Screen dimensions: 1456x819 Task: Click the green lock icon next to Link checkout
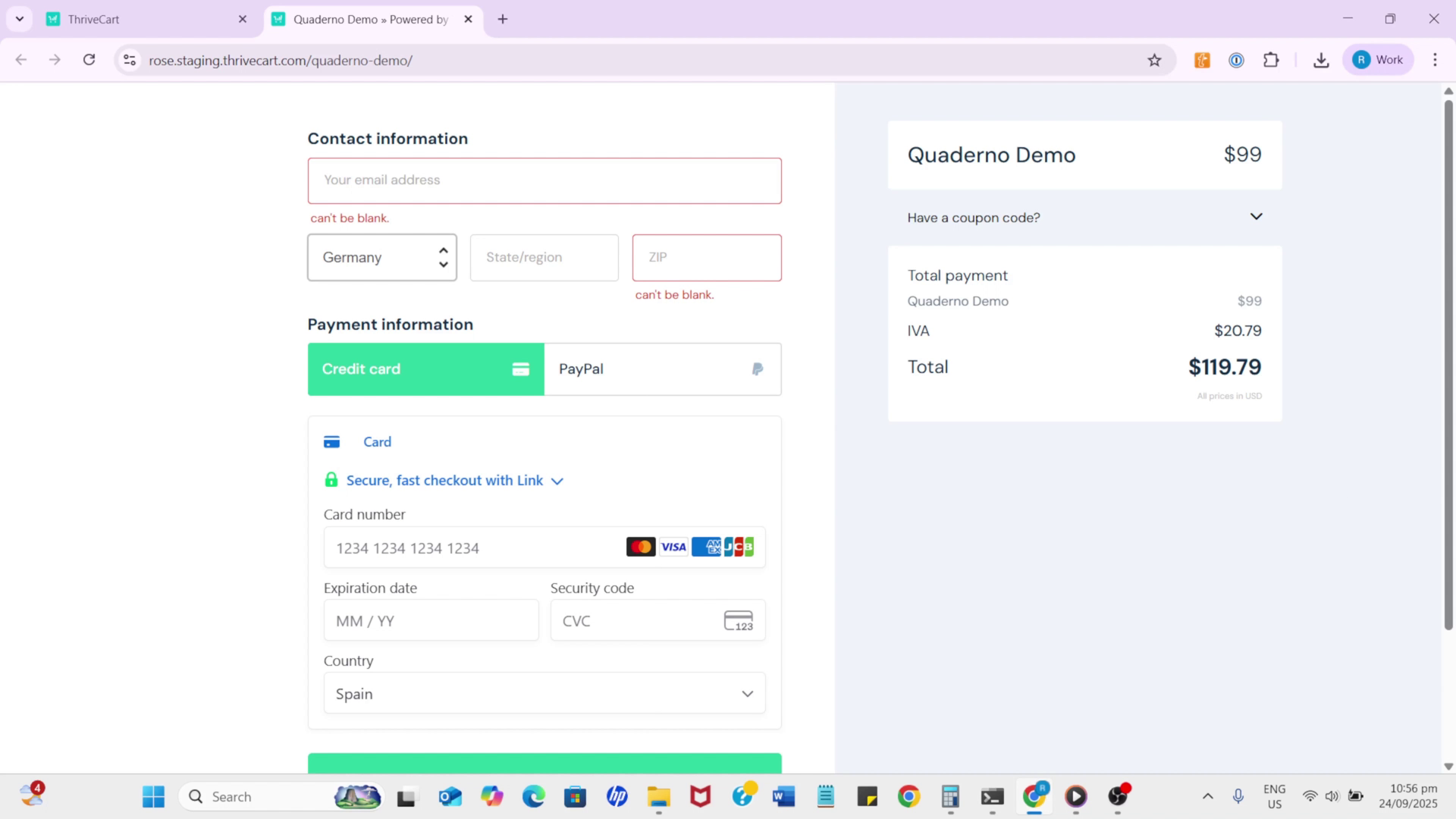(x=331, y=479)
